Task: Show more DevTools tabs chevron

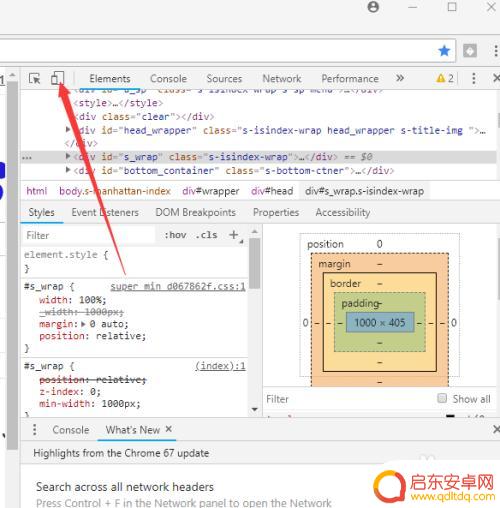Action: (400, 78)
